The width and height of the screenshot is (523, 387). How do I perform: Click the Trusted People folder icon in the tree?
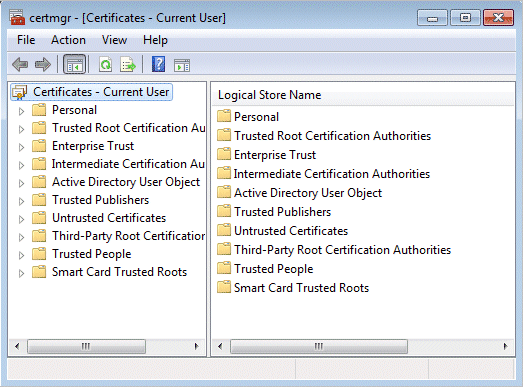pyautogui.click(x=39, y=254)
